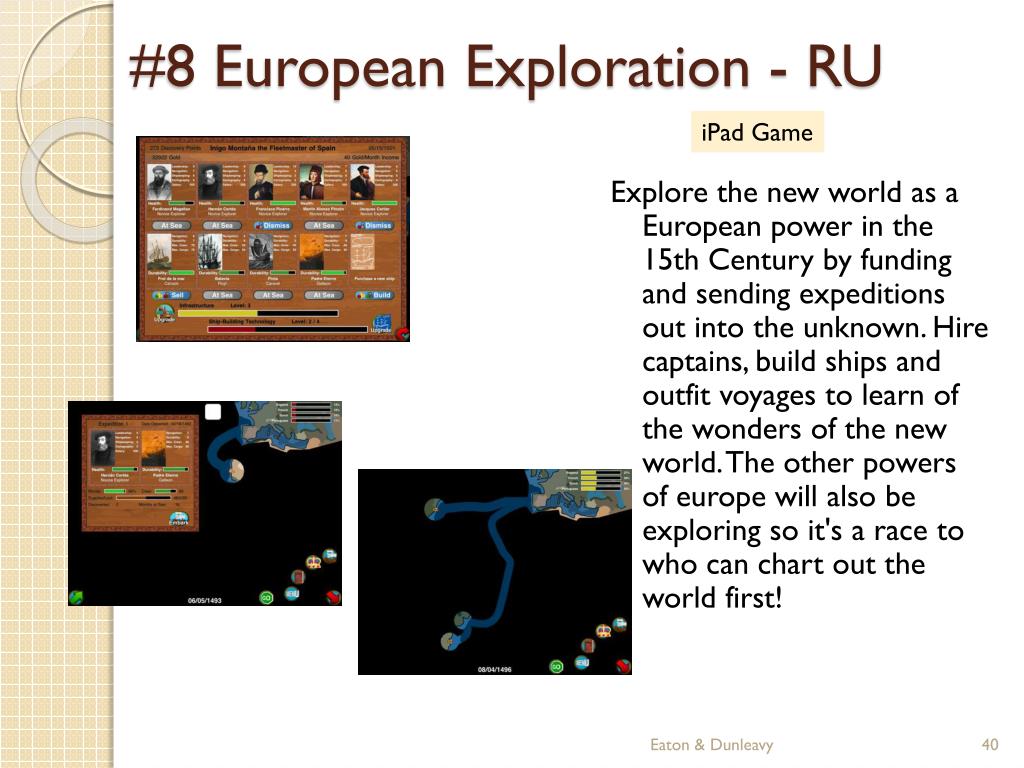This screenshot has height=768, width=1024.
Task: Select the new-ship blueprint thumbnail
Action: click(363, 252)
